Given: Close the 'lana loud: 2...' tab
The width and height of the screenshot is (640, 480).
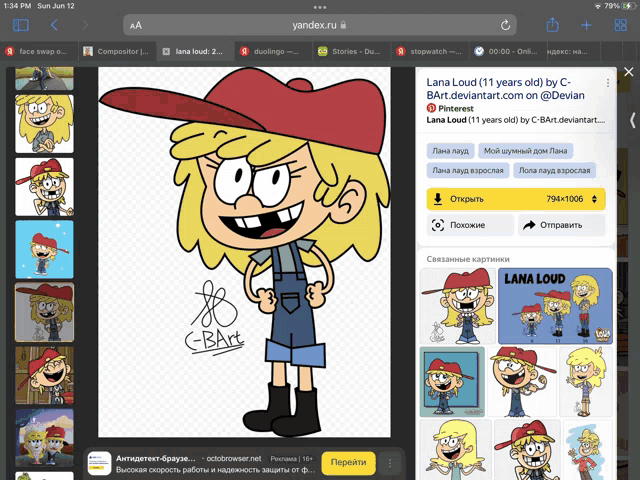Looking at the screenshot, I should coord(166,51).
